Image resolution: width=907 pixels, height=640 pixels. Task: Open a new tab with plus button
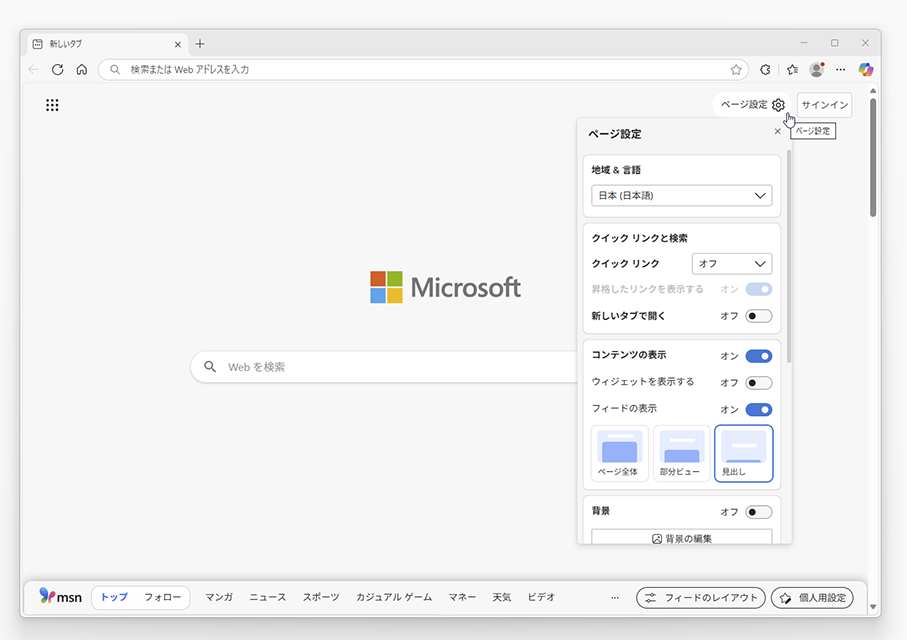200,44
